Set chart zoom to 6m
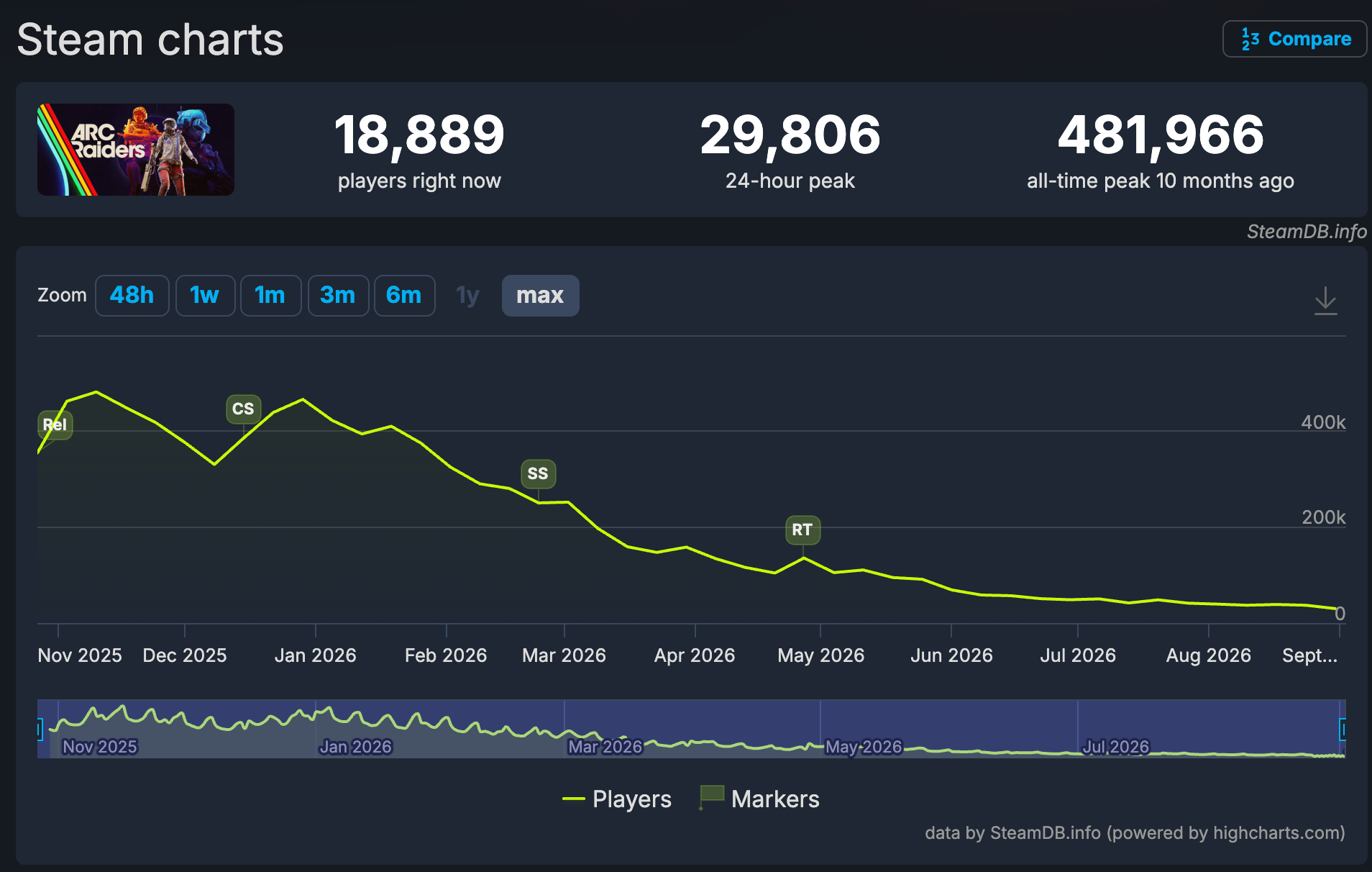 tap(404, 295)
